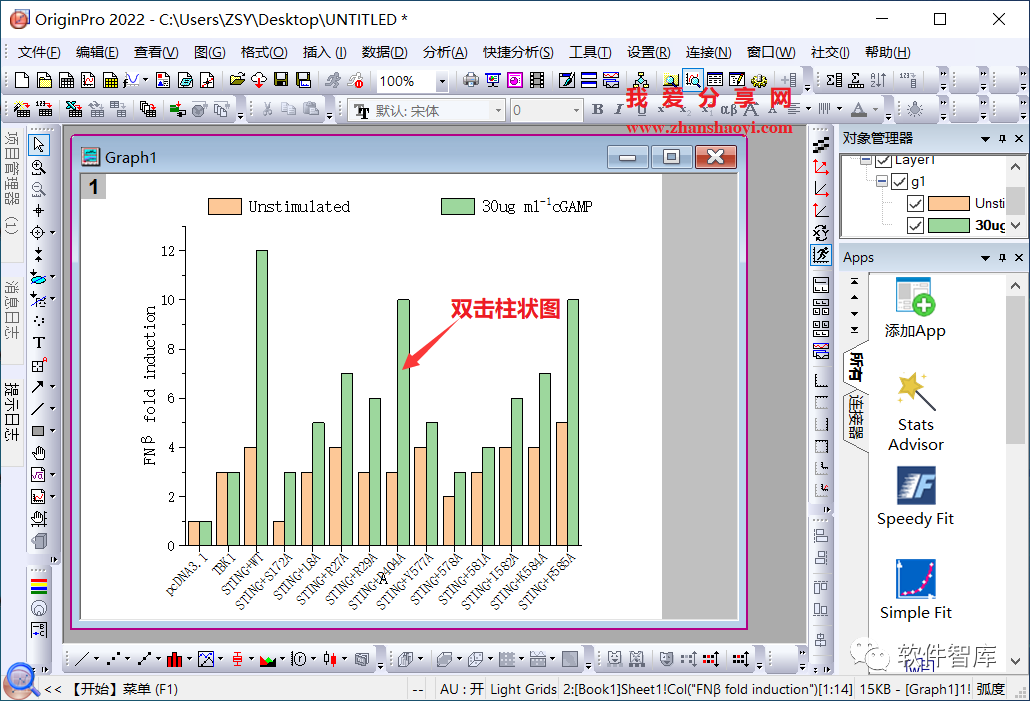Image resolution: width=1030 pixels, height=701 pixels.
Task: Uncheck the Layer1 visibility checkbox
Action: pyautogui.click(x=884, y=160)
